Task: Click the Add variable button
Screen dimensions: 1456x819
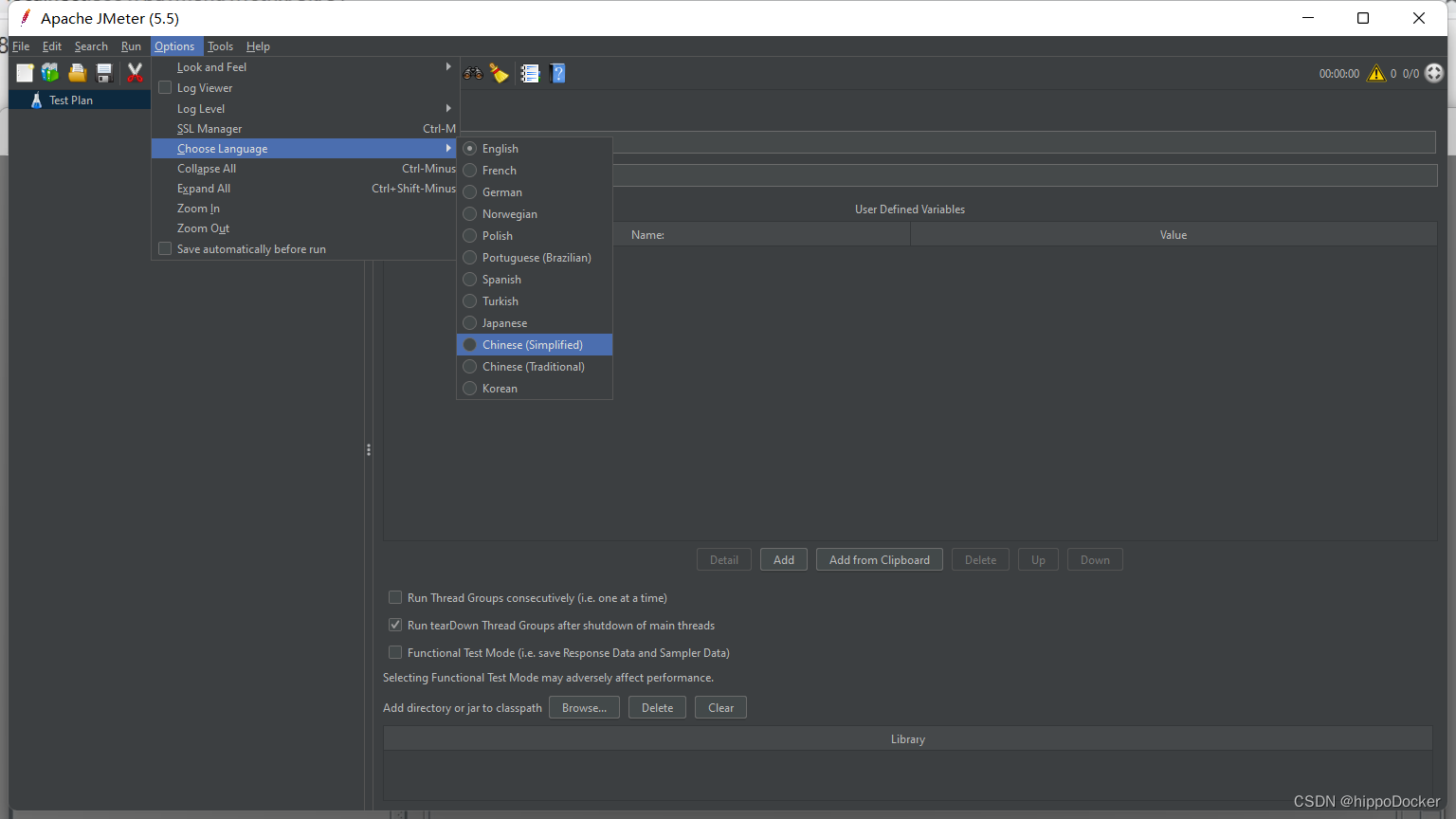Action: (784, 560)
